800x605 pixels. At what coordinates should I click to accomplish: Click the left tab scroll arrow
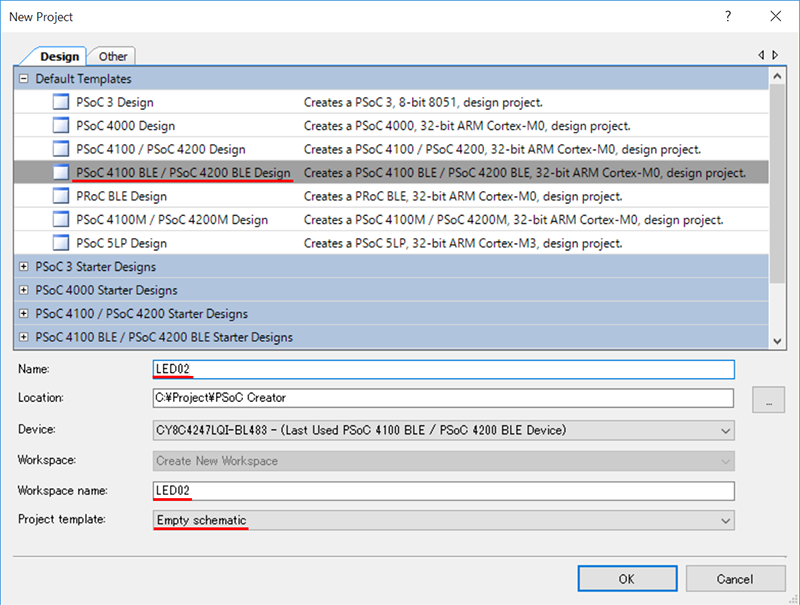(x=761, y=55)
